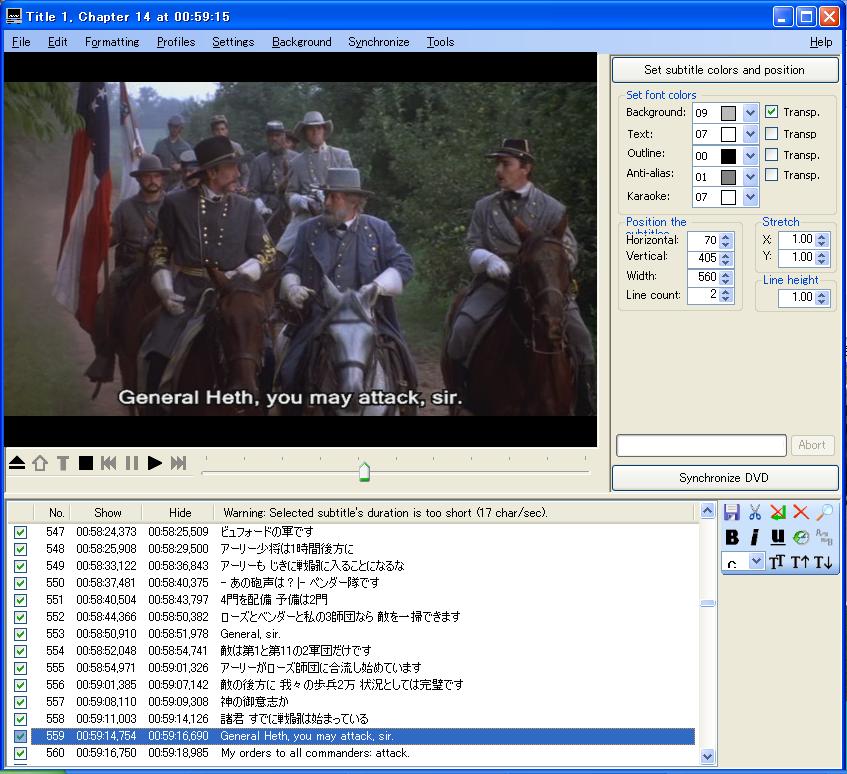
Task: Enable the Outline Transp. checkbox
Action: coord(772,155)
